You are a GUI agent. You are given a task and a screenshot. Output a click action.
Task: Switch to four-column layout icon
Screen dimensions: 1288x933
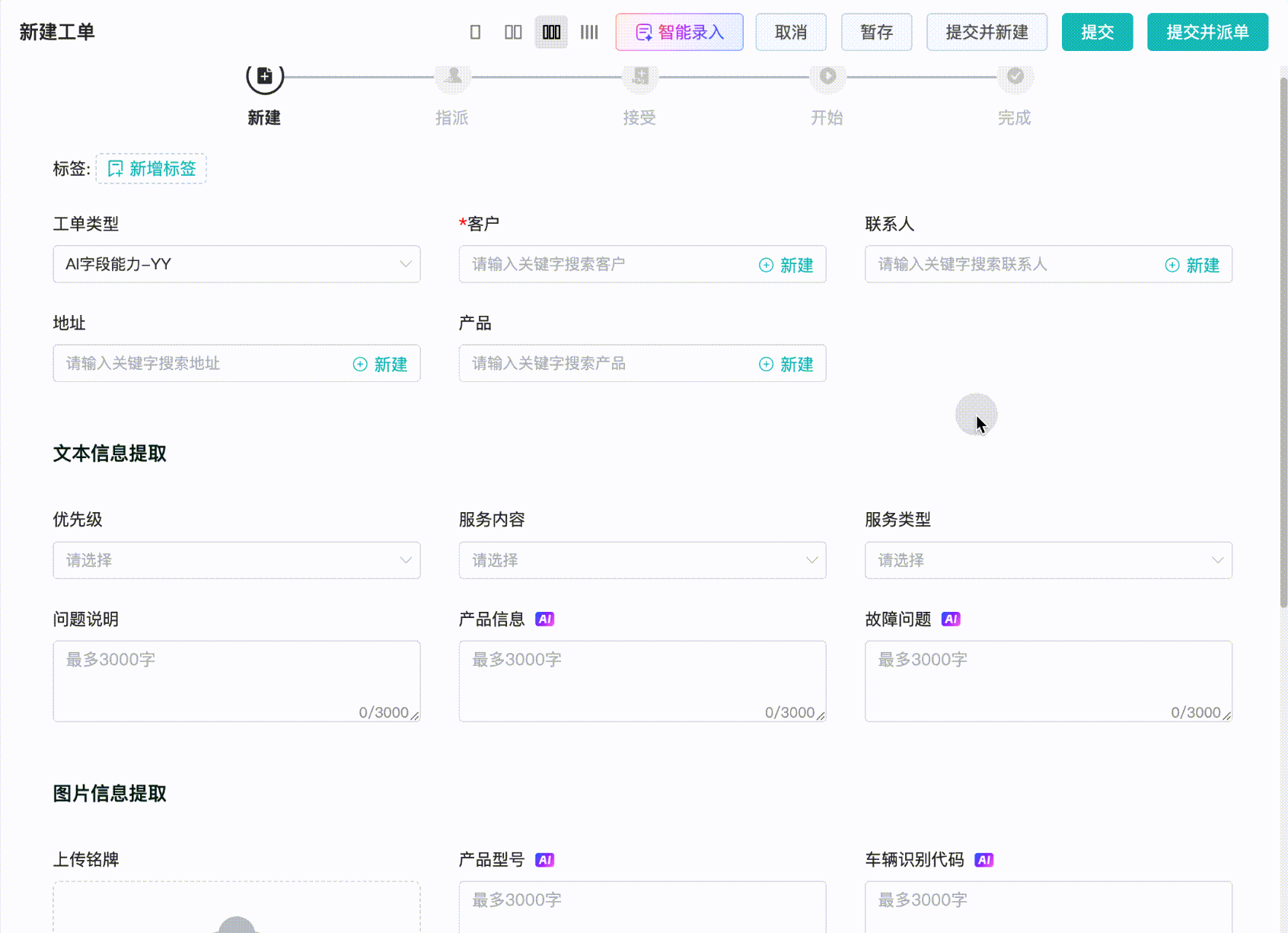[x=589, y=32]
